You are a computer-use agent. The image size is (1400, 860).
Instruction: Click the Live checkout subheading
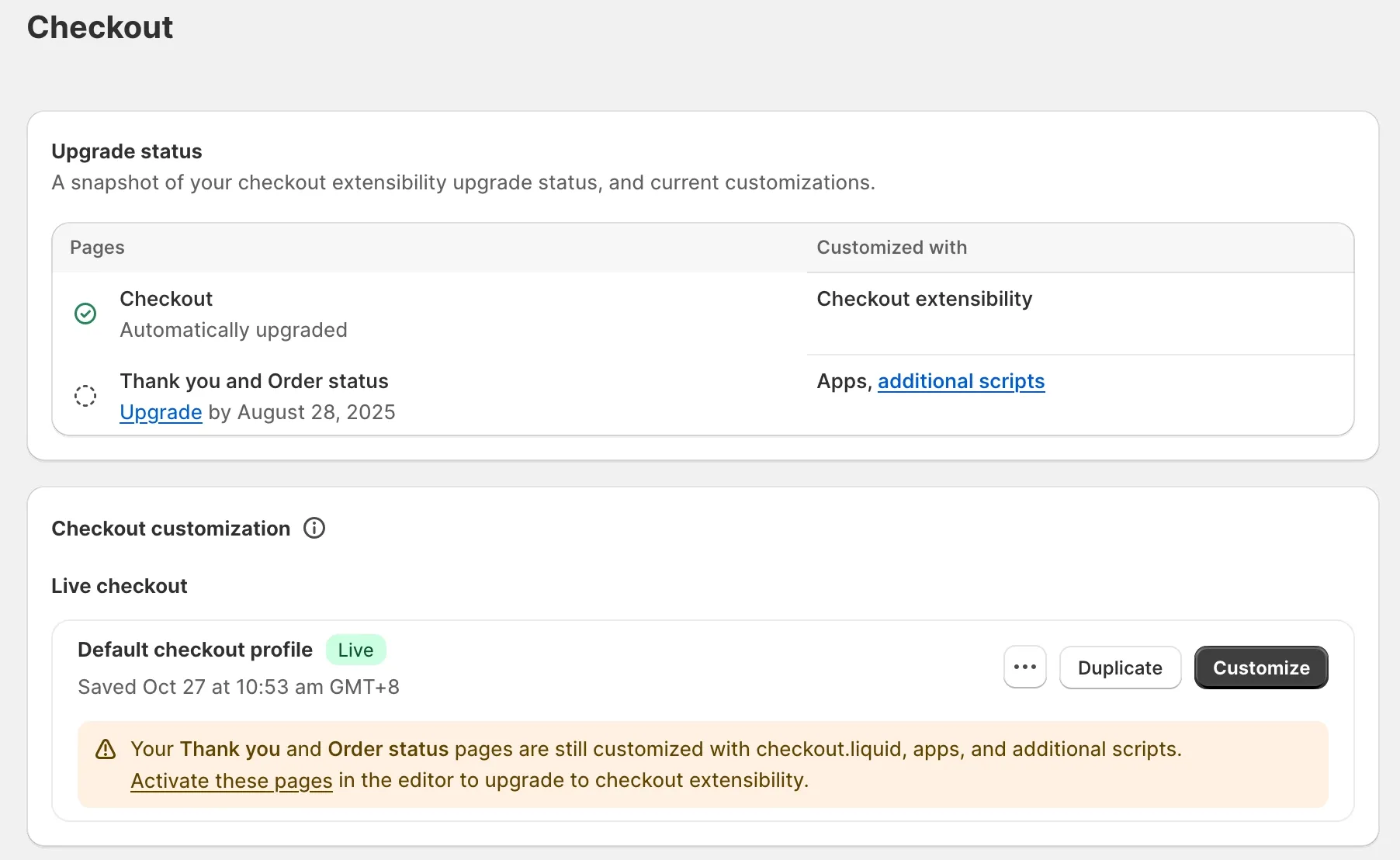[x=120, y=586]
